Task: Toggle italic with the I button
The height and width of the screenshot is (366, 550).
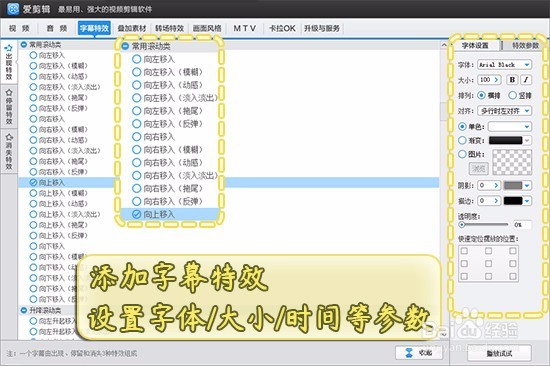Action: point(526,80)
